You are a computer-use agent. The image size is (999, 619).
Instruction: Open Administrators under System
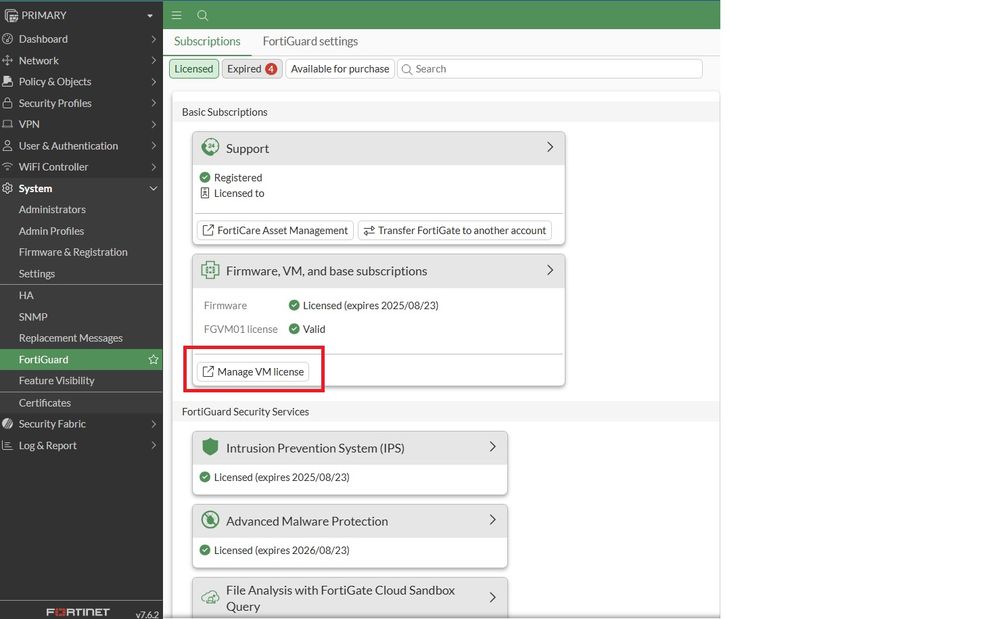[52, 210]
